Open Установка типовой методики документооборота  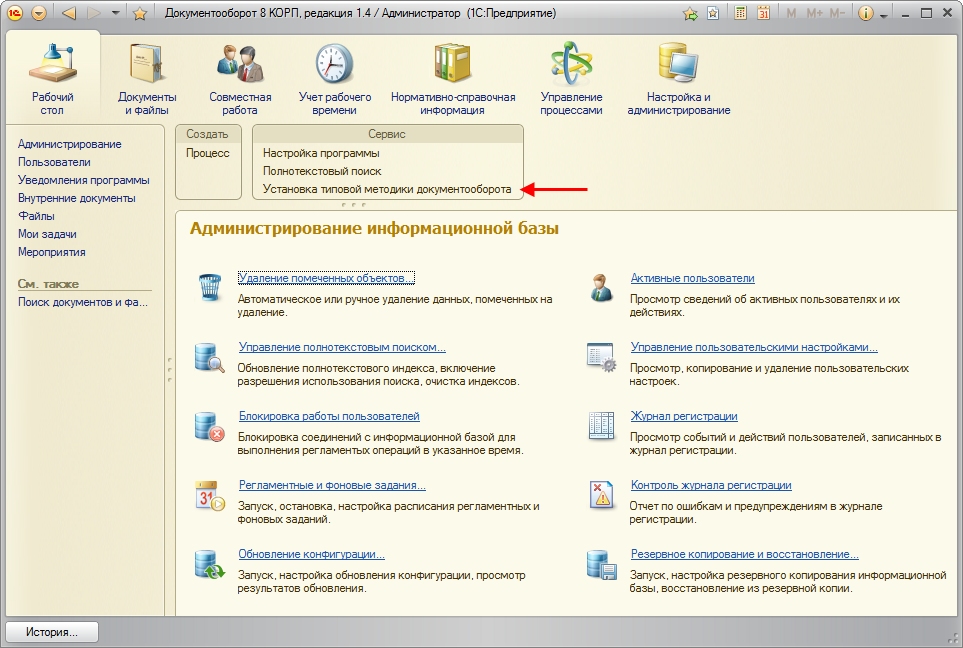[387, 189]
